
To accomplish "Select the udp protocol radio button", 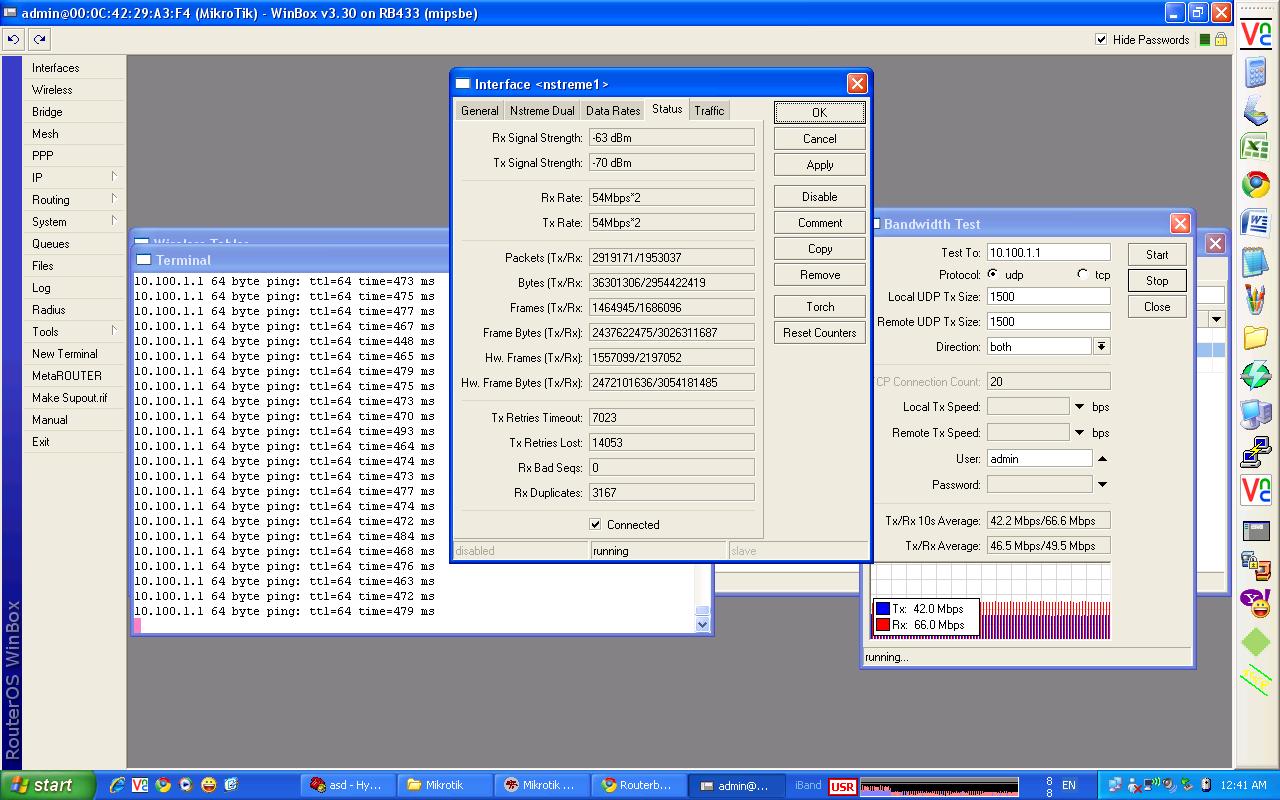I will [x=993, y=274].
